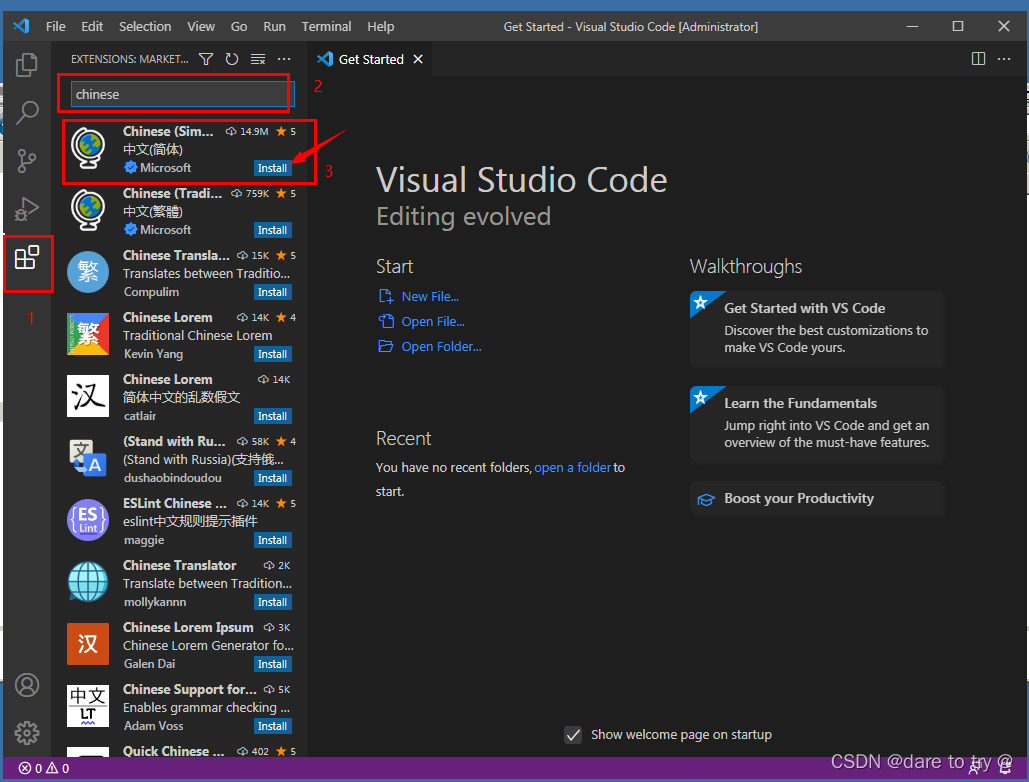Viewport: 1029px width, 782px height.
Task: Install Chinese (Simplified) language pack
Action: point(272,168)
